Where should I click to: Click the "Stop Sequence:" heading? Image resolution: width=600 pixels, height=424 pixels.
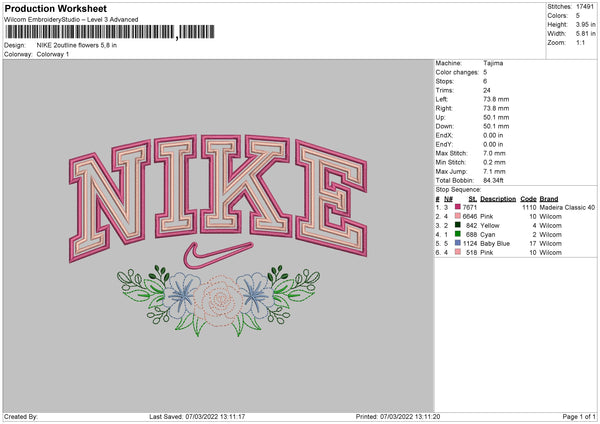point(458,189)
